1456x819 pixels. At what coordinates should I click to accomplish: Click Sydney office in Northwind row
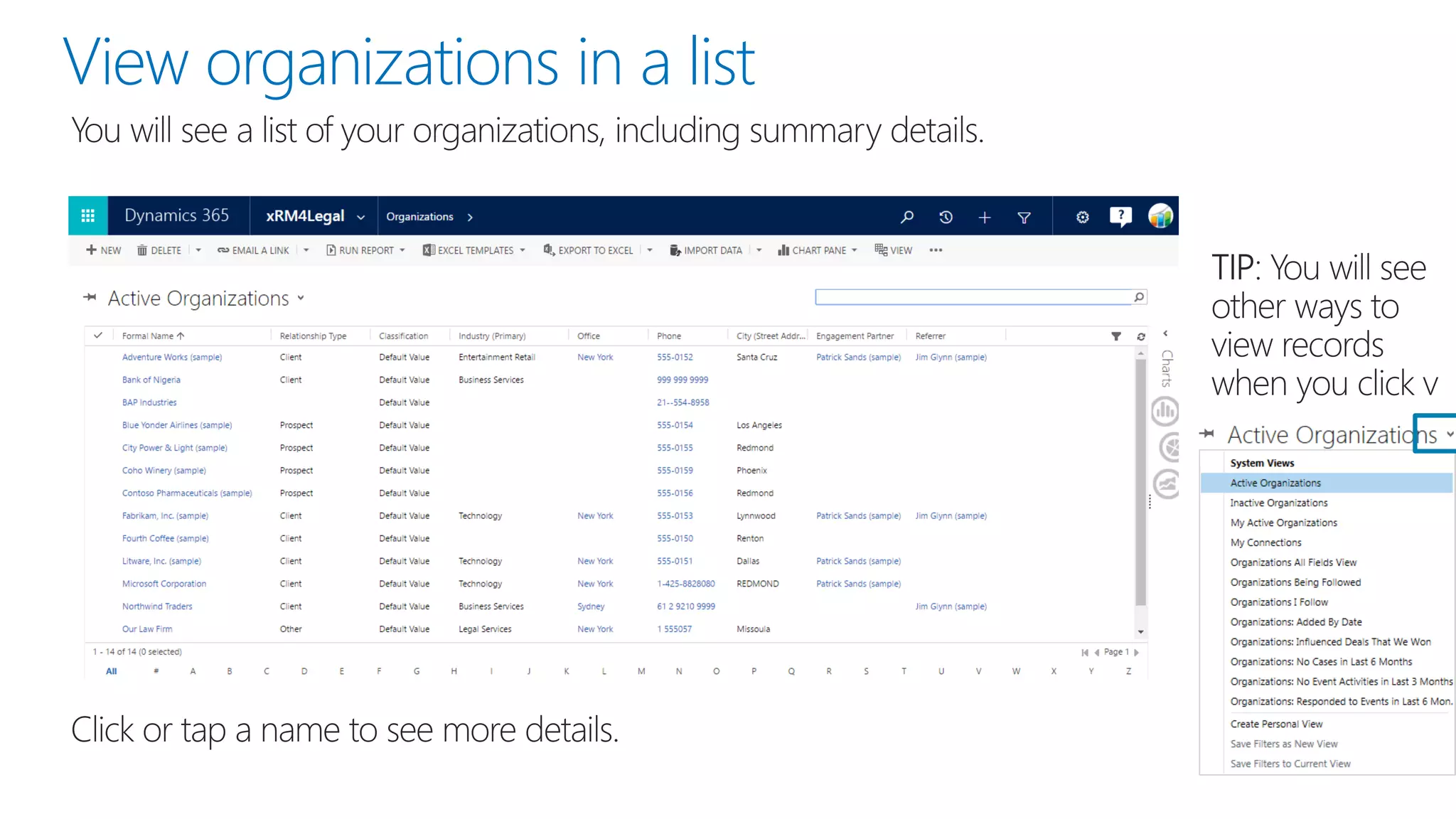coord(591,606)
